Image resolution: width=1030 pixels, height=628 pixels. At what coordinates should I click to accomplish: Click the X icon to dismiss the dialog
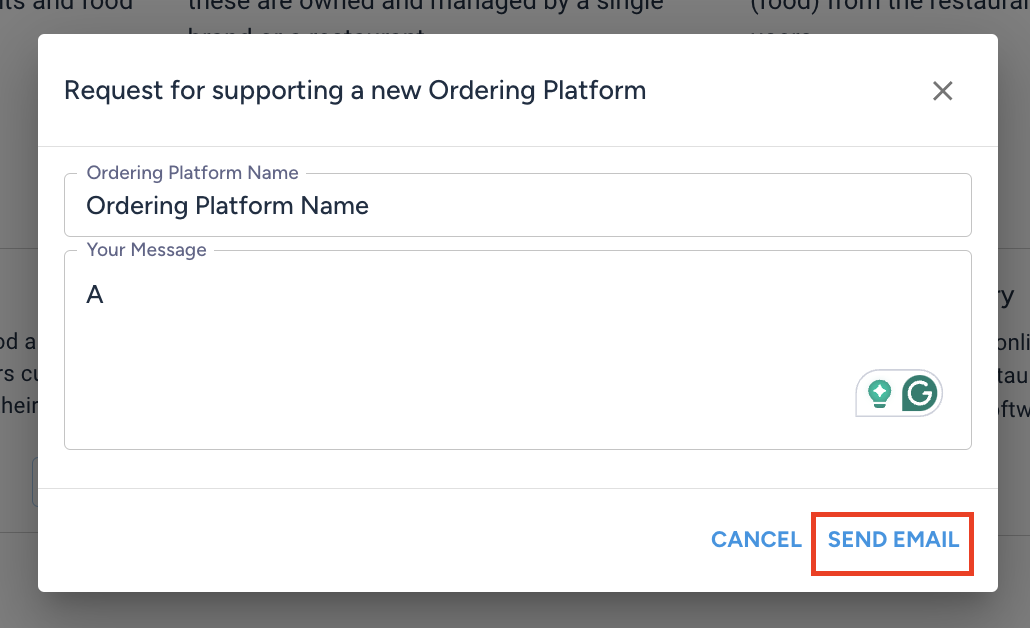tap(942, 90)
